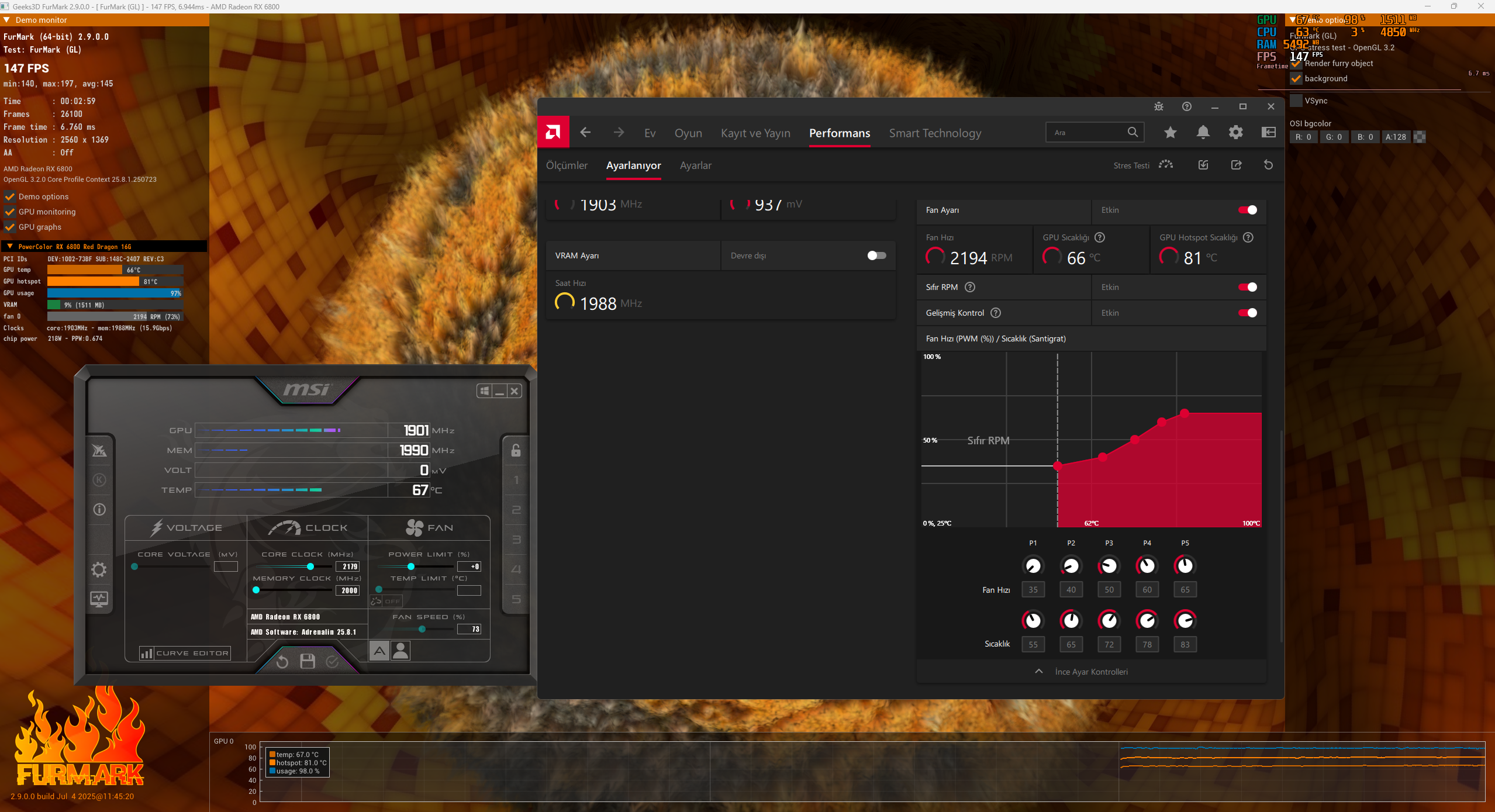Click help icon beside GPU Hotspot Sıcaklığı
The height and width of the screenshot is (812, 1495).
pos(1248,237)
